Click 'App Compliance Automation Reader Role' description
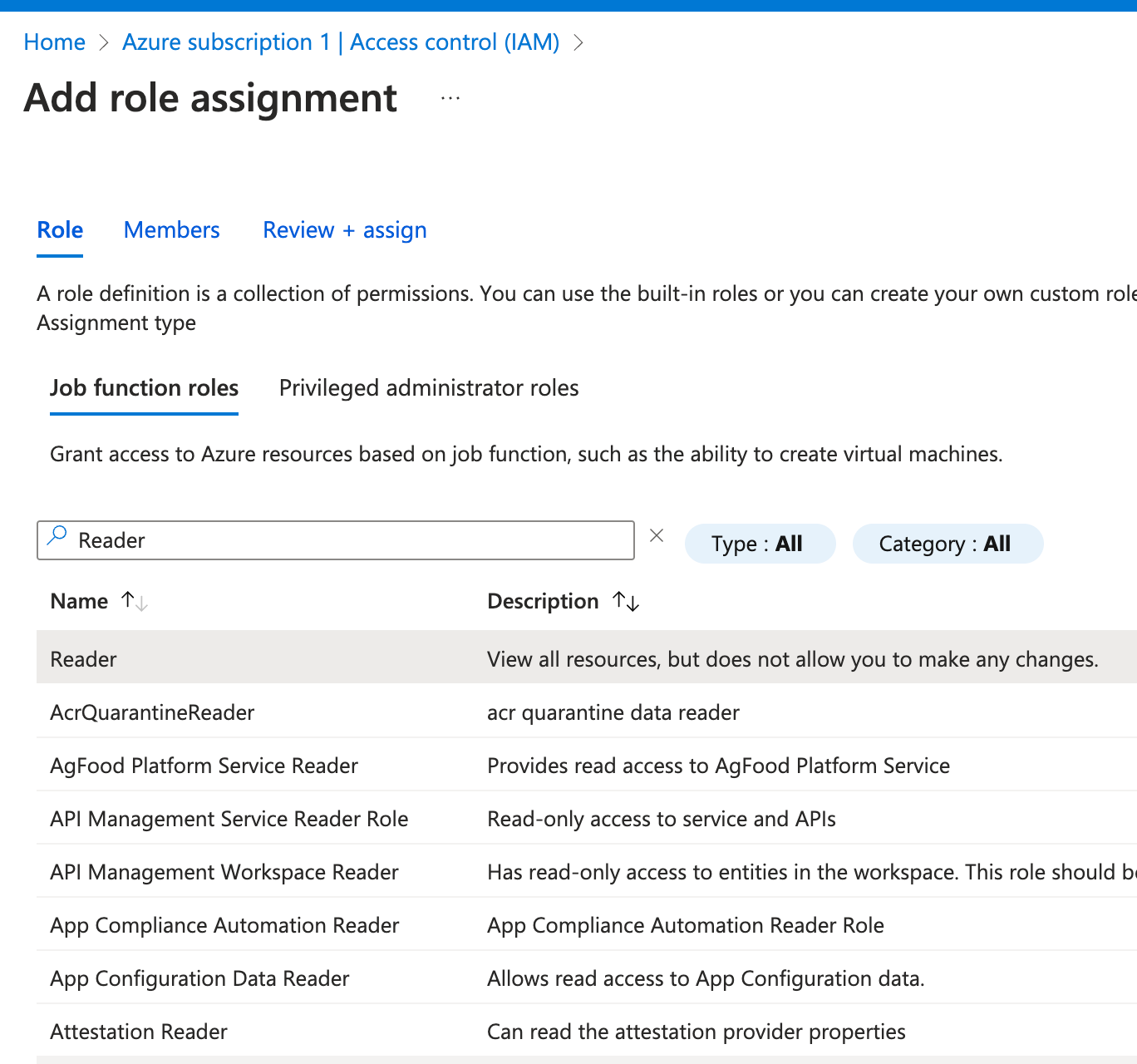Screen dimensions: 1137x1064 tap(686, 925)
